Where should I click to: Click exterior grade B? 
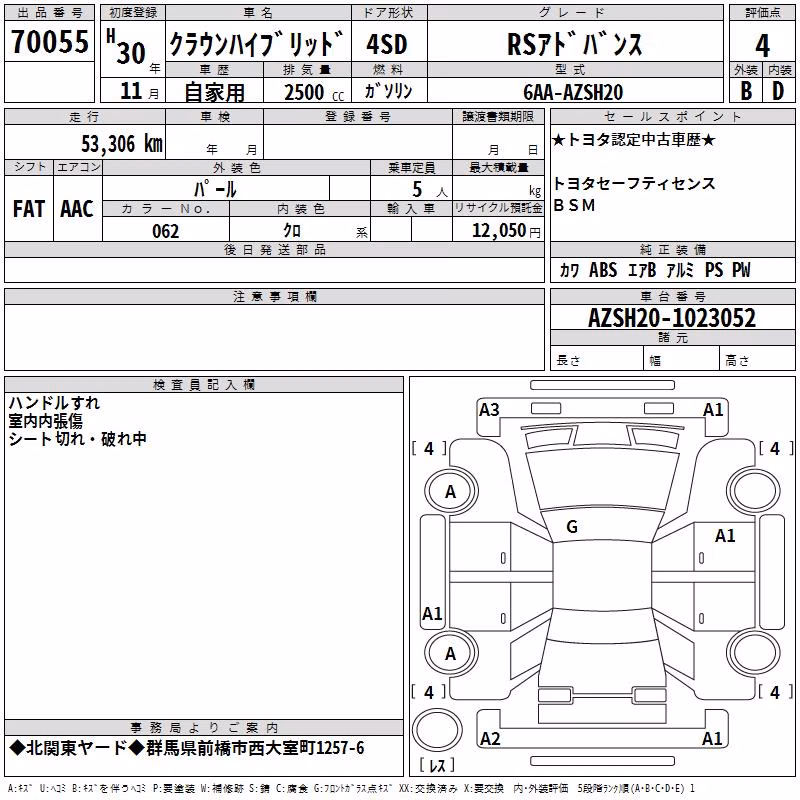746,91
